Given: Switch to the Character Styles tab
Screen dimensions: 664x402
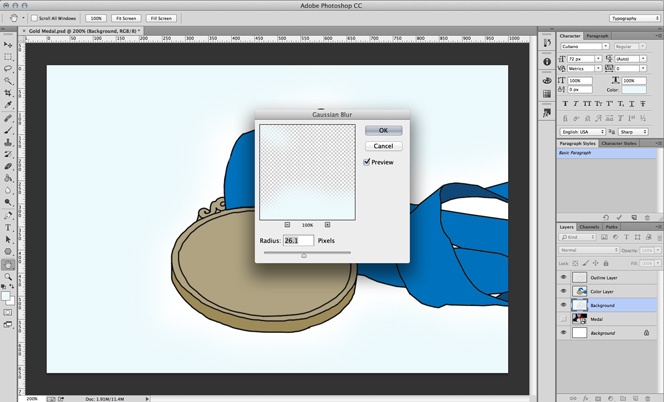Looking at the screenshot, I should tap(619, 144).
